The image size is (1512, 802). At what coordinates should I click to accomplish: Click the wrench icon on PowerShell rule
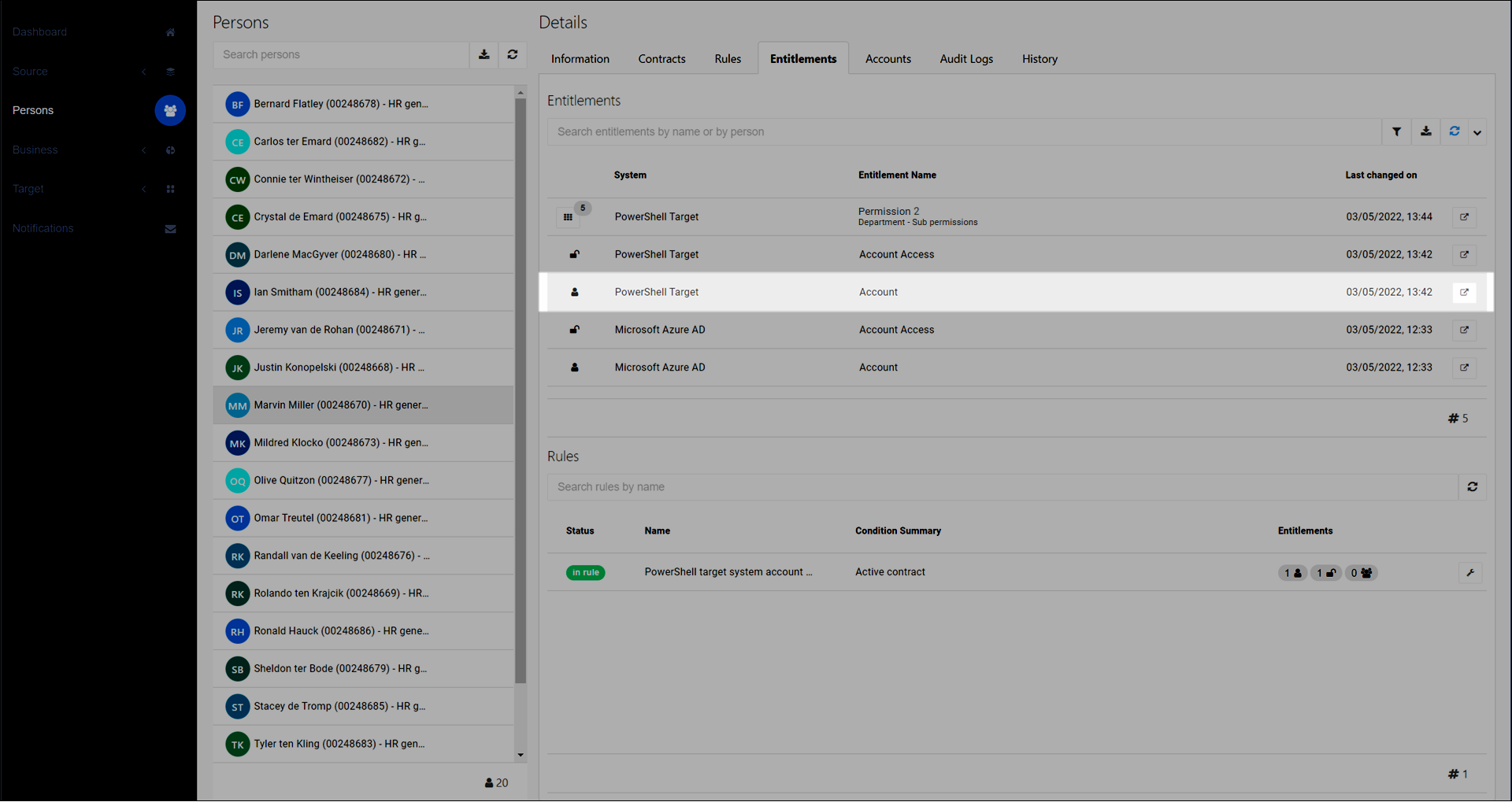tap(1470, 573)
